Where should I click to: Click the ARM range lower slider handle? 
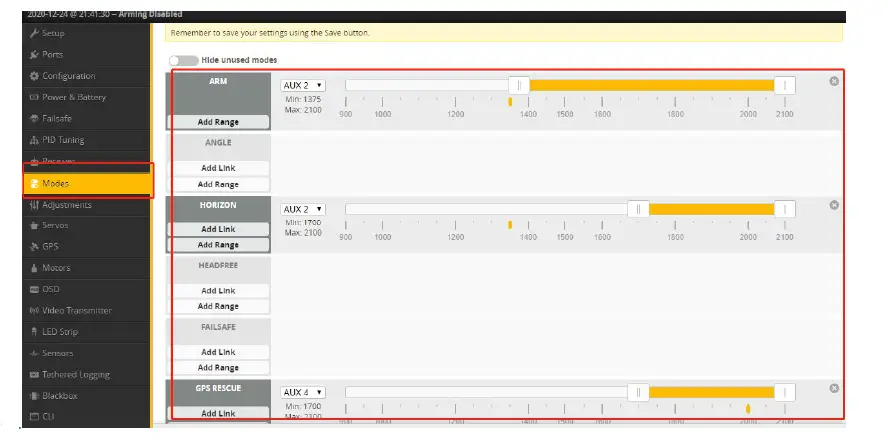pyautogui.click(x=519, y=86)
